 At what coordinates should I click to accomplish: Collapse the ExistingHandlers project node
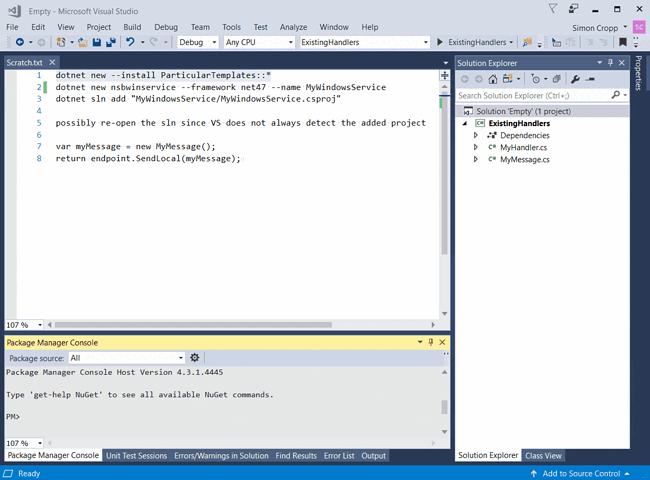tap(465, 123)
